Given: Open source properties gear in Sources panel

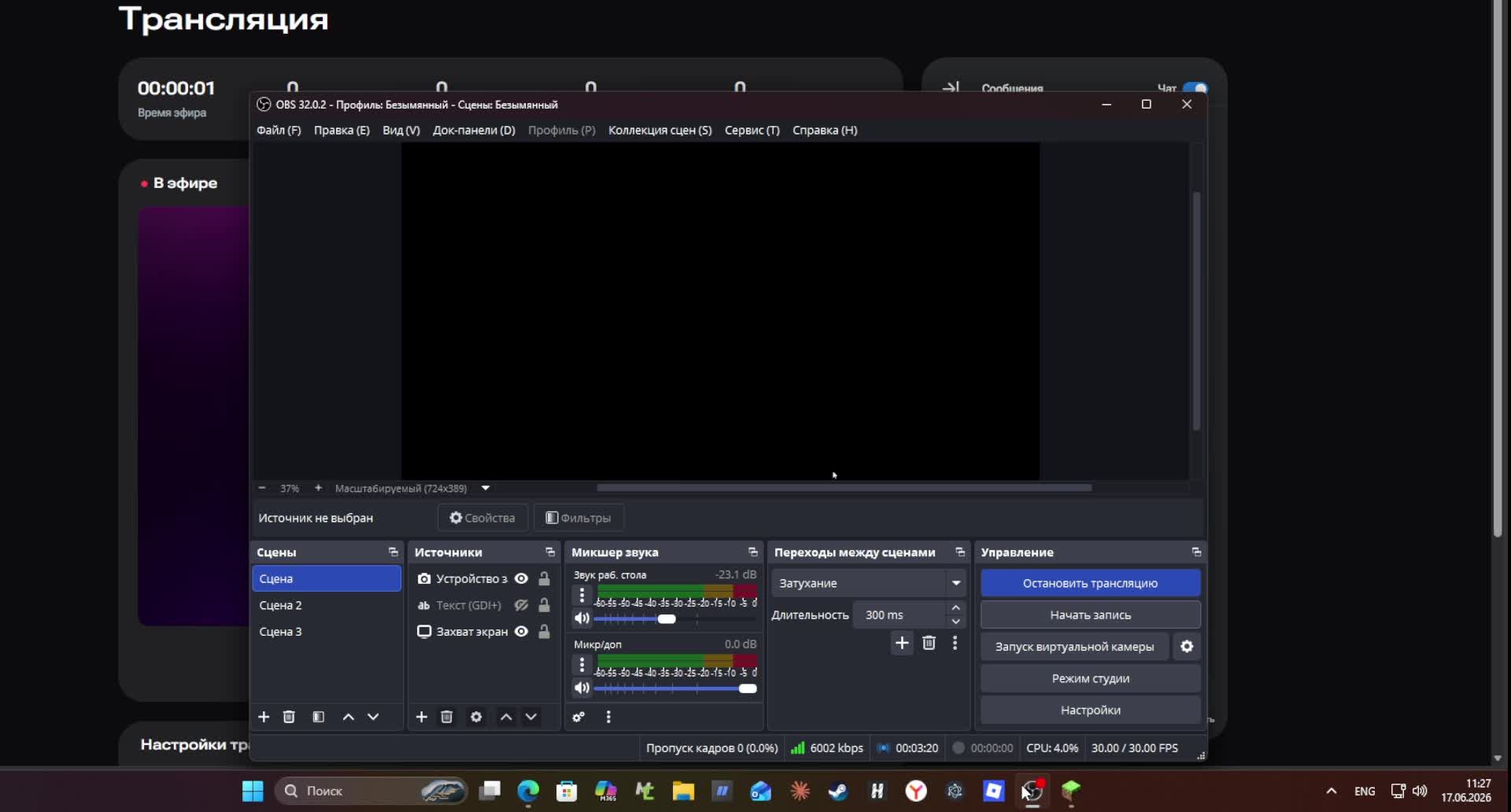Looking at the screenshot, I should tap(476, 717).
